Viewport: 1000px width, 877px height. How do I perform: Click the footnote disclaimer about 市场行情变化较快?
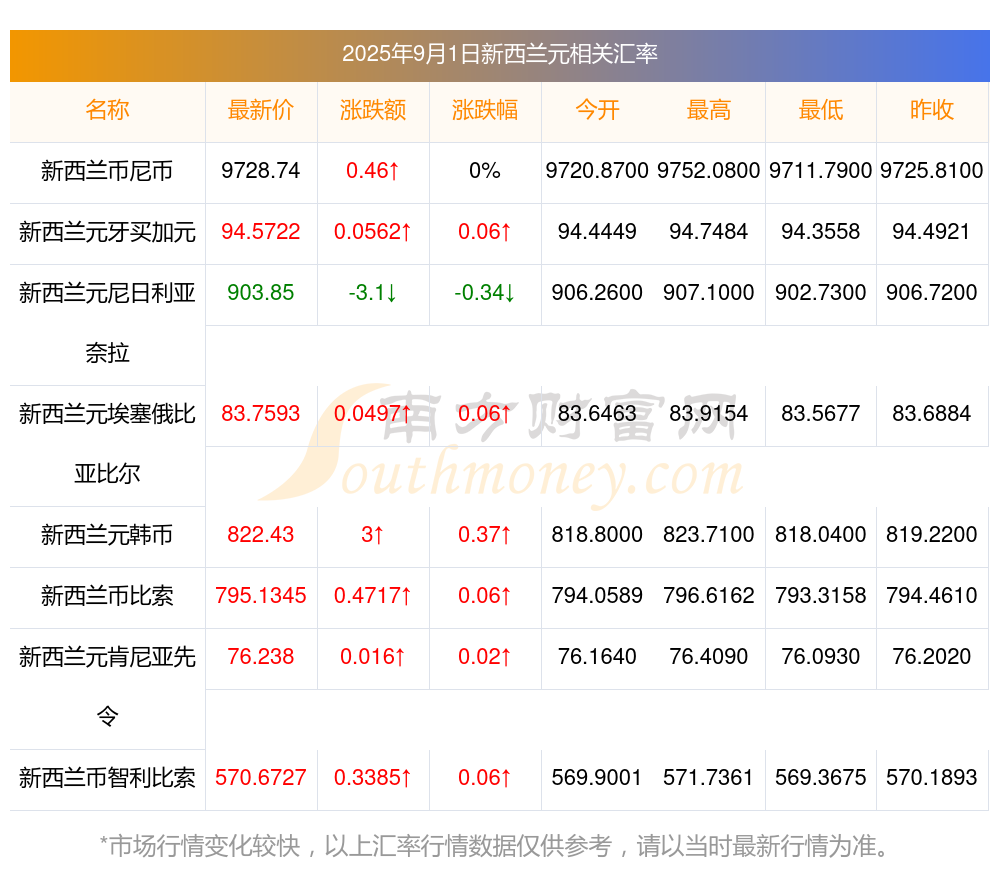[x=494, y=846]
